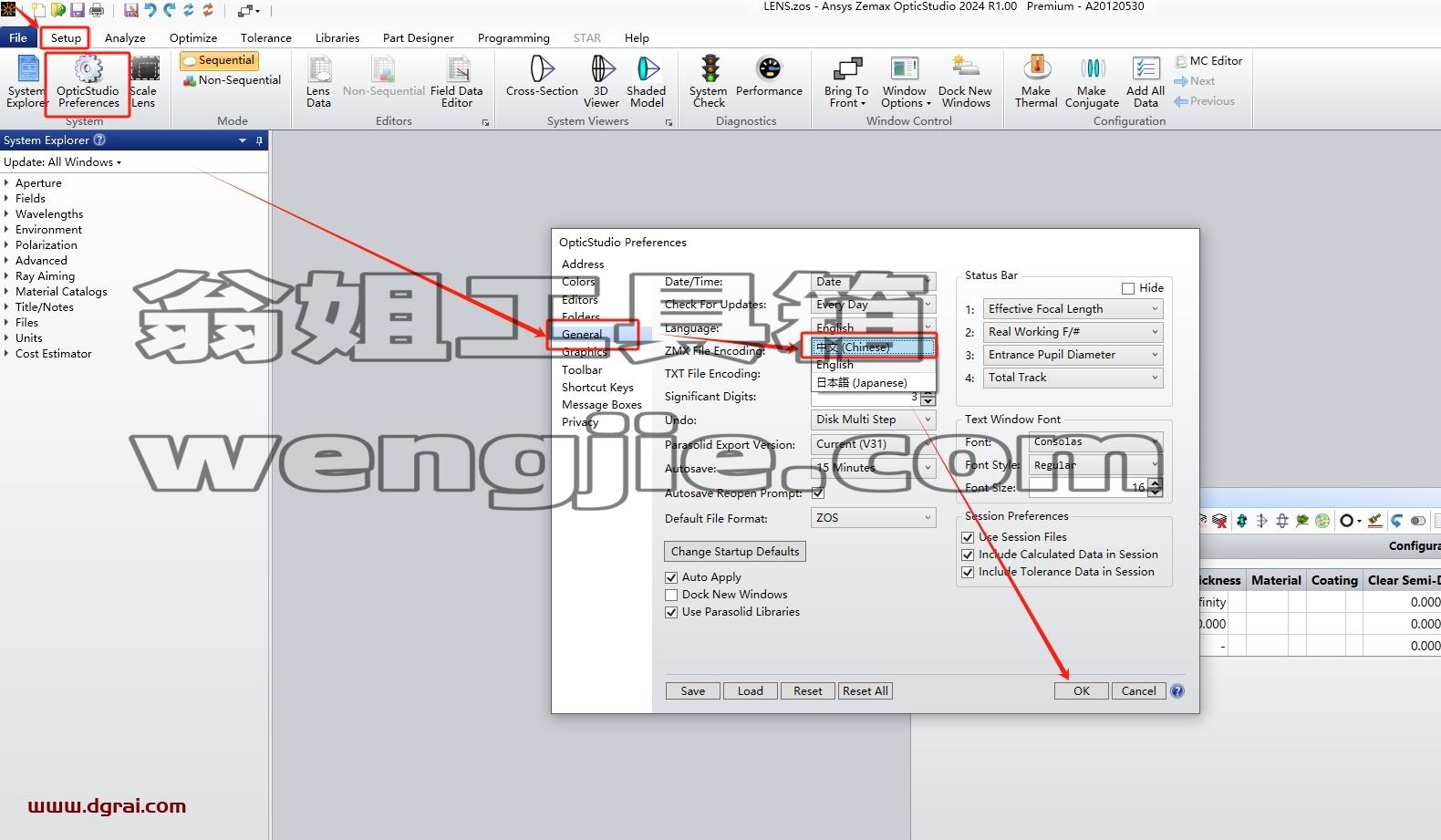Check the Status Bar Hide checkbox
Viewport: 1441px width, 840px height.
pyautogui.click(x=1128, y=288)
